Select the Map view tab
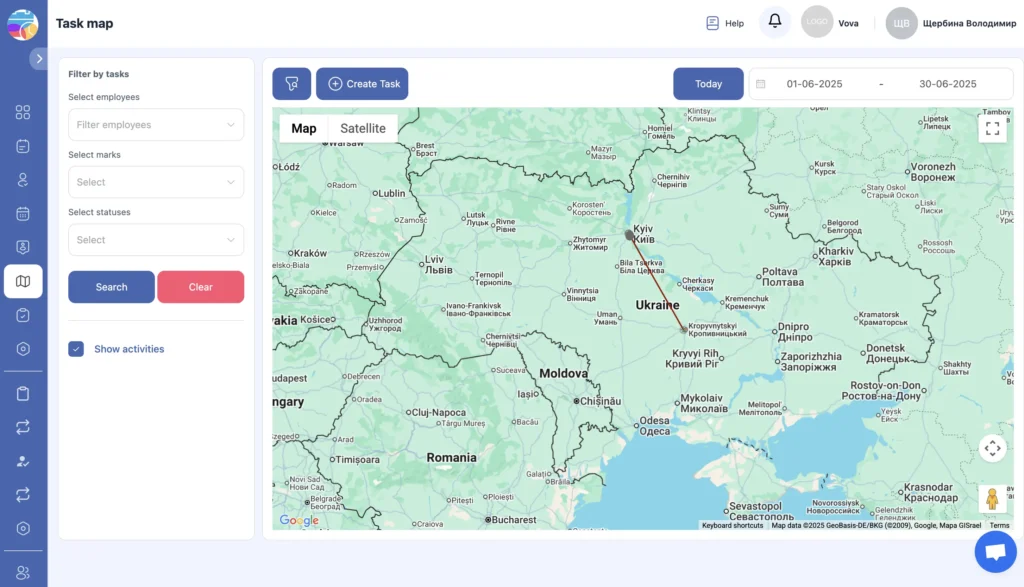 tap(304, 128)
